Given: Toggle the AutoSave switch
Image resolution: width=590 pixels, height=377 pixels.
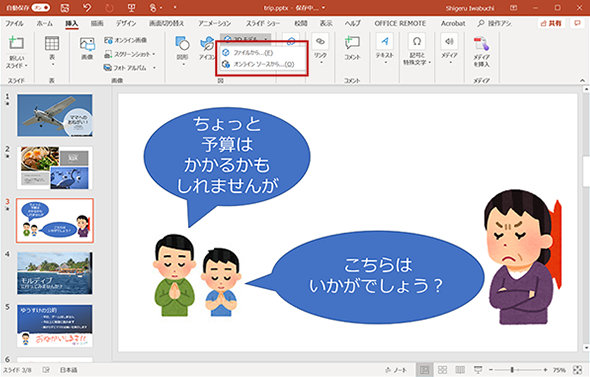Looking at the screenshot, I should pyautogui.click(x=40, y=8).
